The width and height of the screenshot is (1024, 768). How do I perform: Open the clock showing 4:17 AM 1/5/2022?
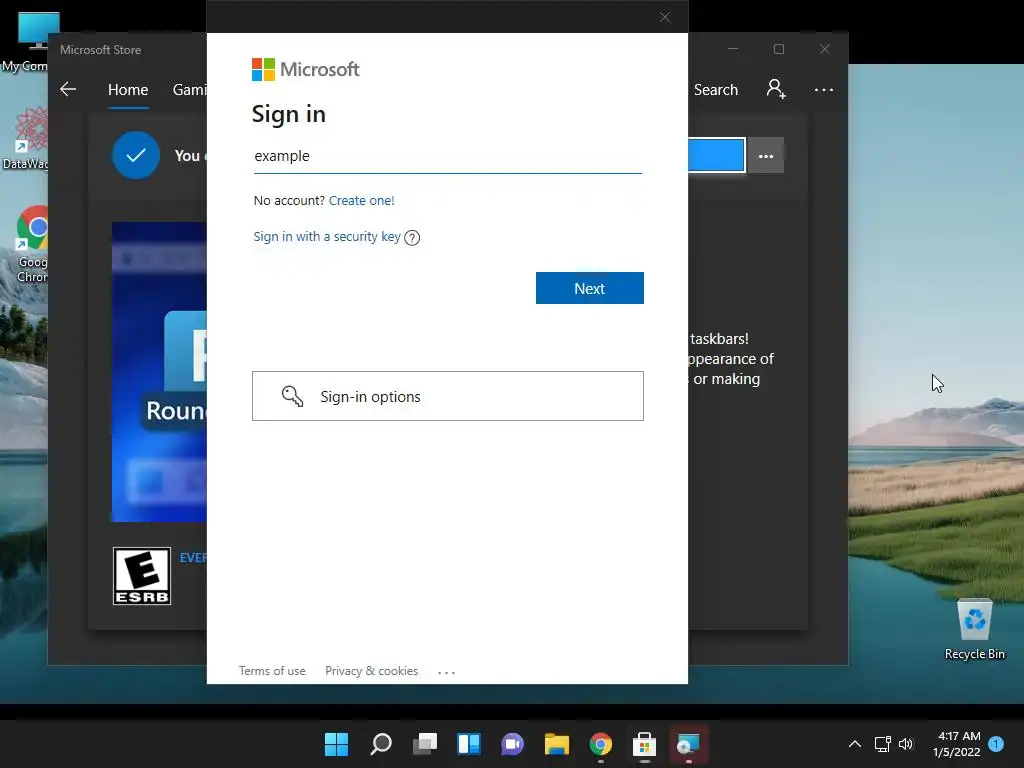957,744
